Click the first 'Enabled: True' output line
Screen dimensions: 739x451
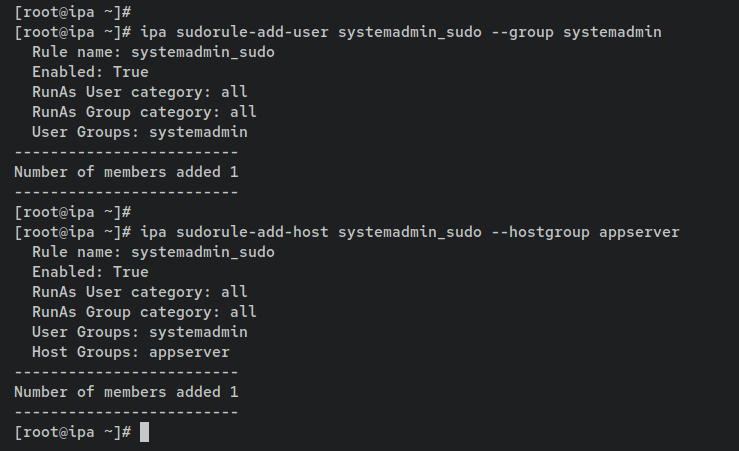(x=90, y=72)
